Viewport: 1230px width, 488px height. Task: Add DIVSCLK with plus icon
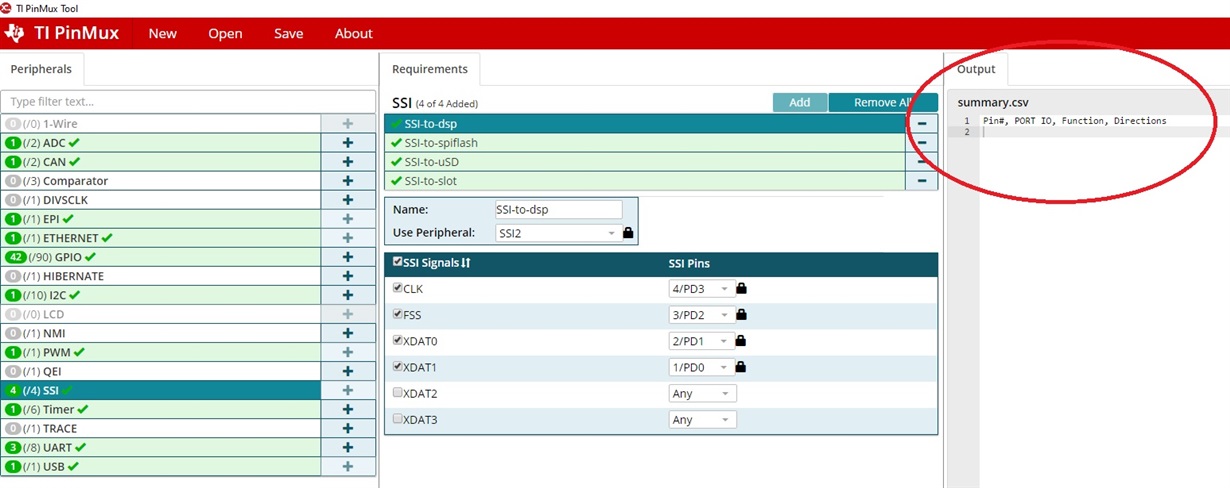(348, 200)
